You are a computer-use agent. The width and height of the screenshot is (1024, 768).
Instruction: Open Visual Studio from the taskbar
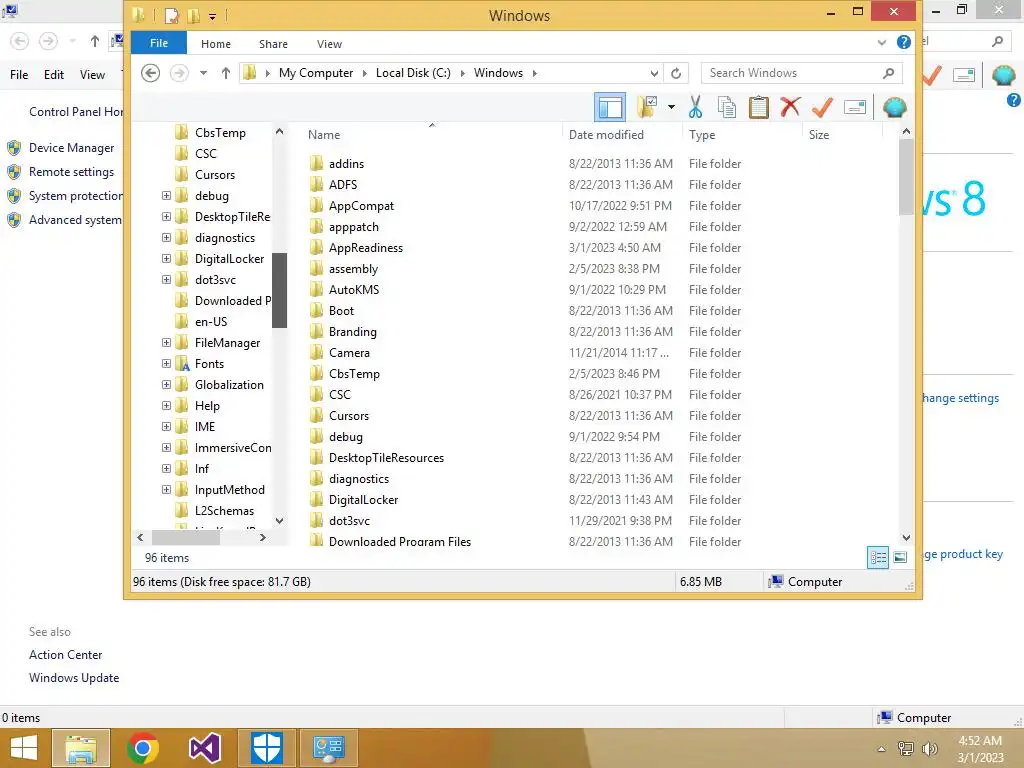tap(204, 748)
